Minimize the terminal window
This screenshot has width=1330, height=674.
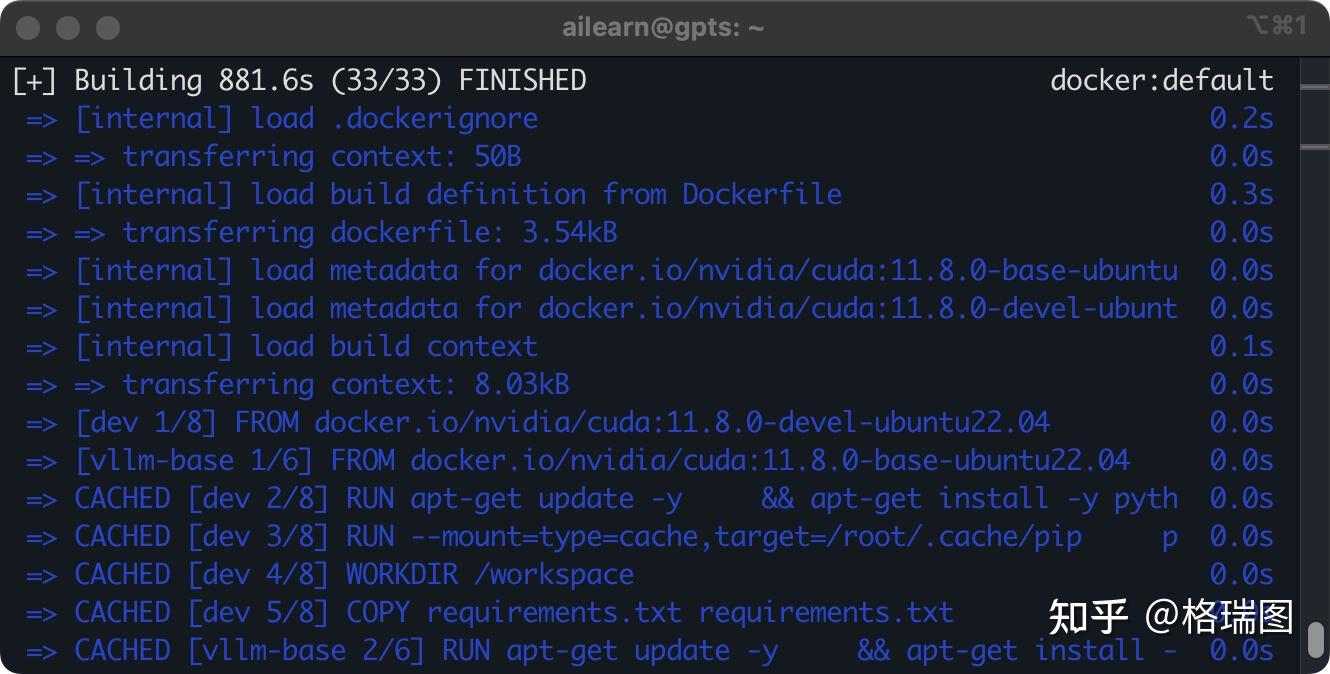68,27
